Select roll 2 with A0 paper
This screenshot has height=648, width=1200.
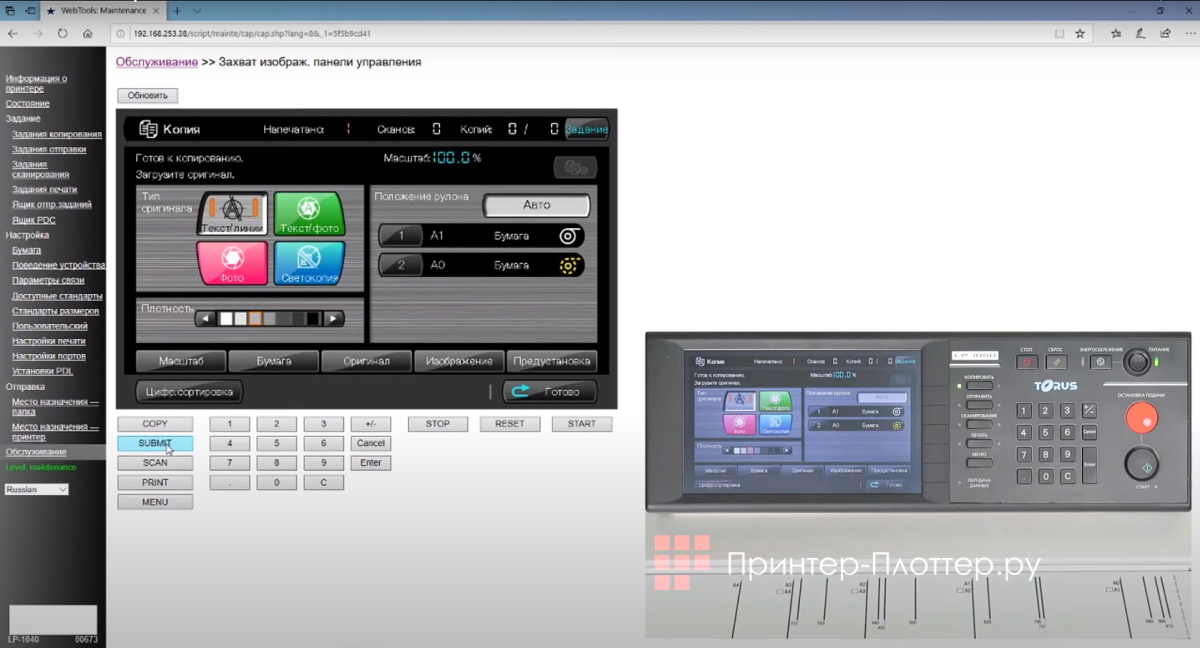[x=481, y=265]
